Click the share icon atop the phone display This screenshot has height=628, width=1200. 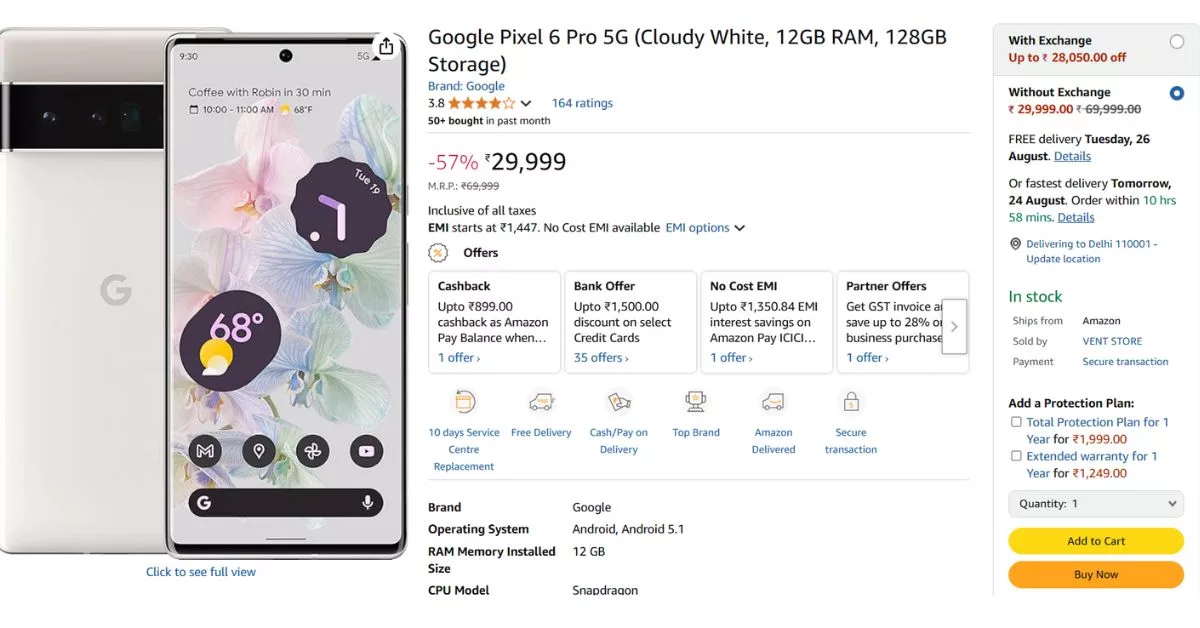coord(385,46)
